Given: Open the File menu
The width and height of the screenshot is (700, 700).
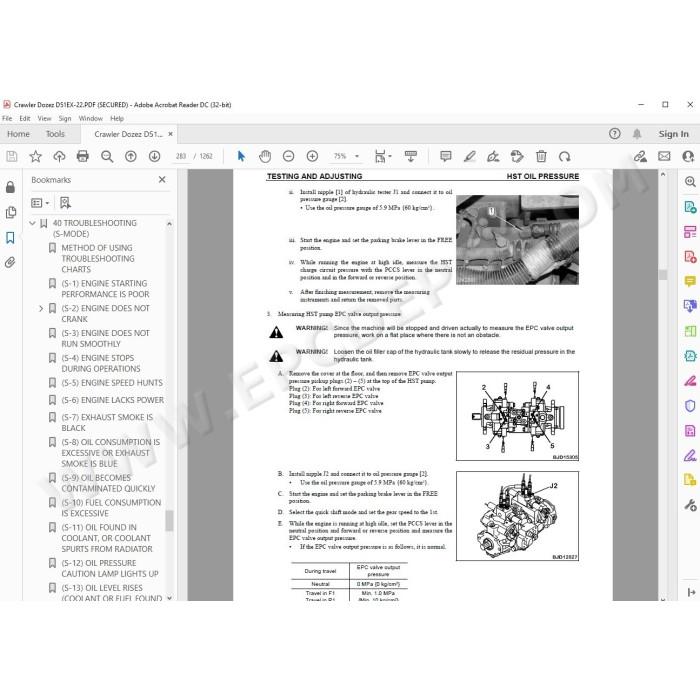Looking at the screenshot, I should (7, 118).
